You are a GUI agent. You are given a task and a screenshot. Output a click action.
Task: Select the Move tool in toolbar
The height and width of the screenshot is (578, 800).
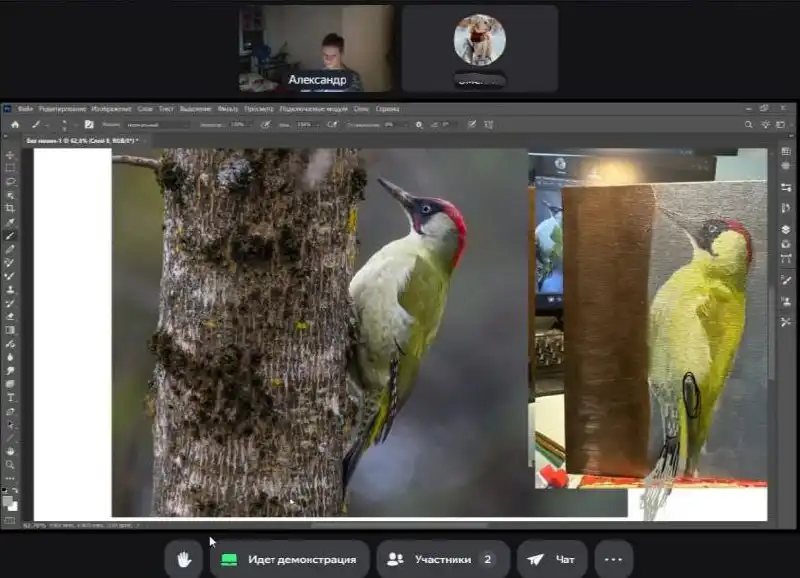click(x=11, y=156)
